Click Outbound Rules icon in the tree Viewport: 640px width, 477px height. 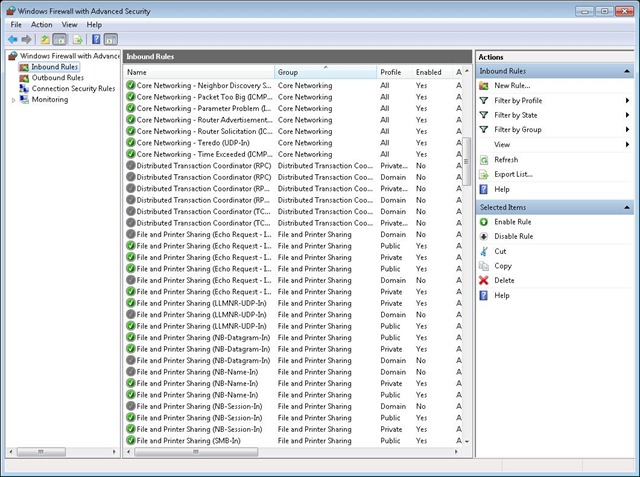(24, 78)
